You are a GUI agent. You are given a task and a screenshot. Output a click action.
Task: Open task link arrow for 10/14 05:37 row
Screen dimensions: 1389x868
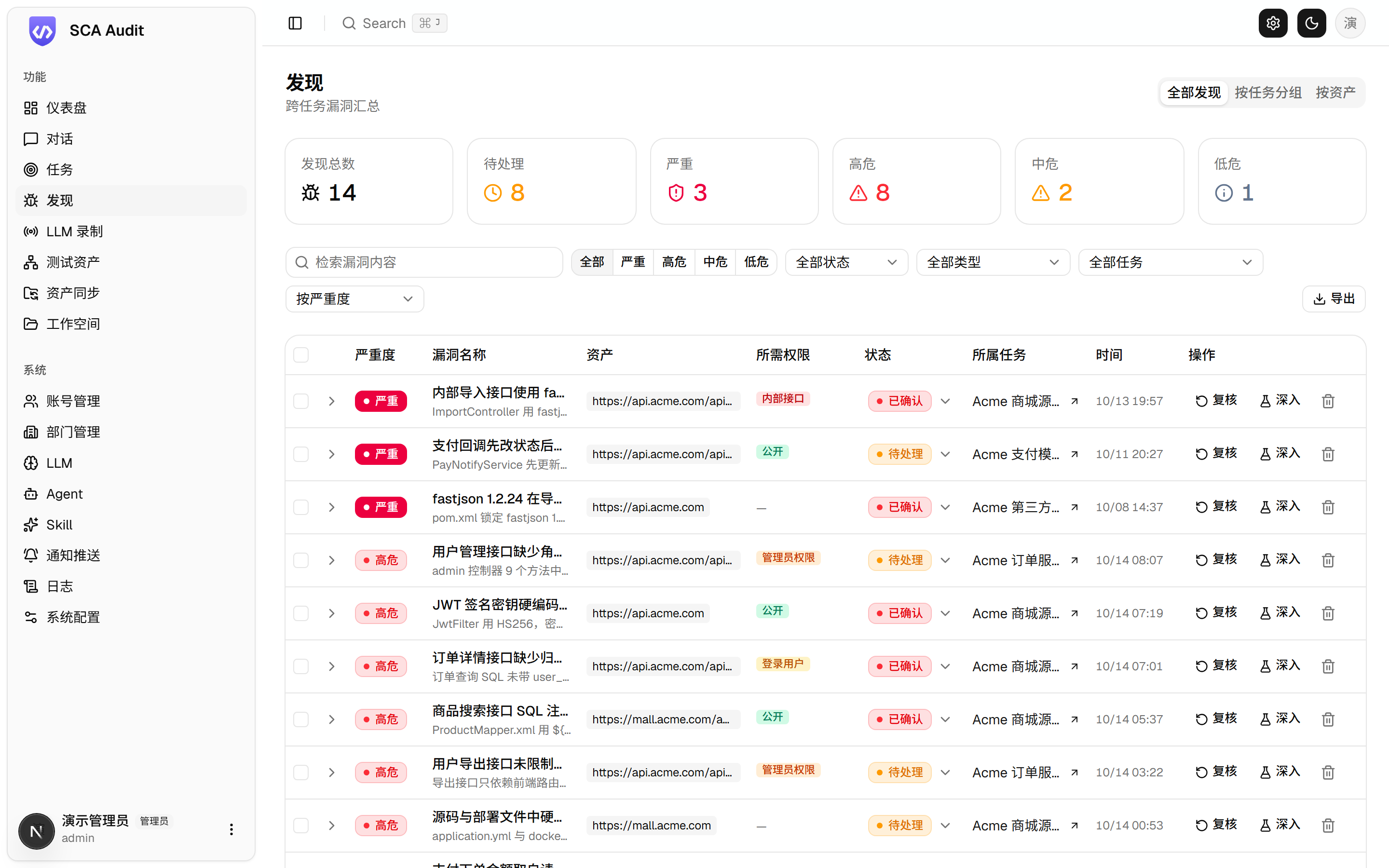1075,719
